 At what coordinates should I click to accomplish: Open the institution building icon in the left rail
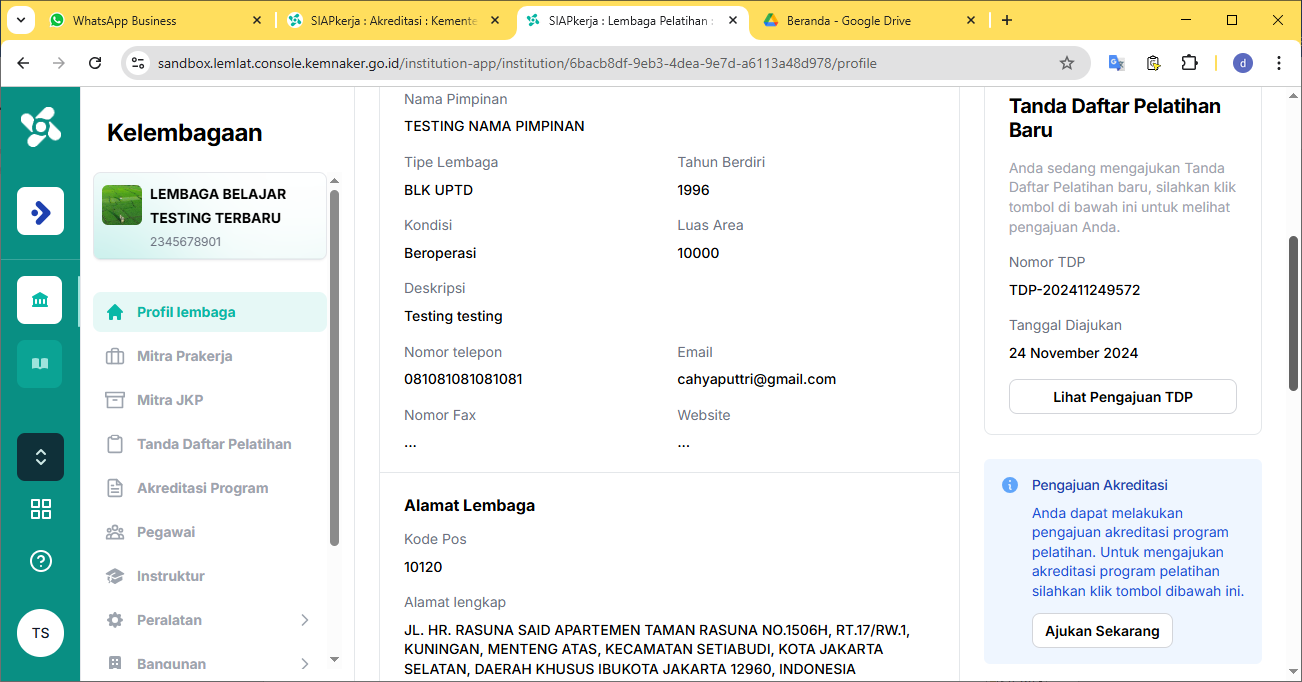[x=40, y=300]
